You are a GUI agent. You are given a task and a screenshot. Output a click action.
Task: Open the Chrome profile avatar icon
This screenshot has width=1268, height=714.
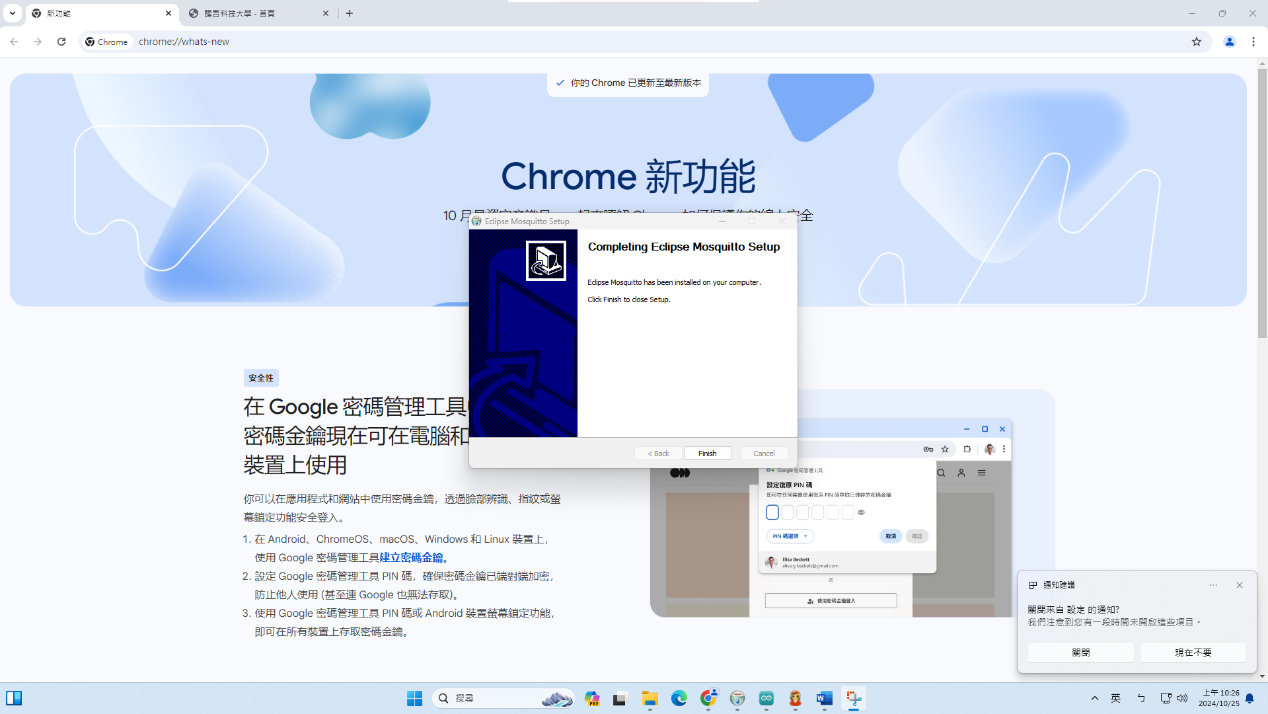coord(1229,42)
